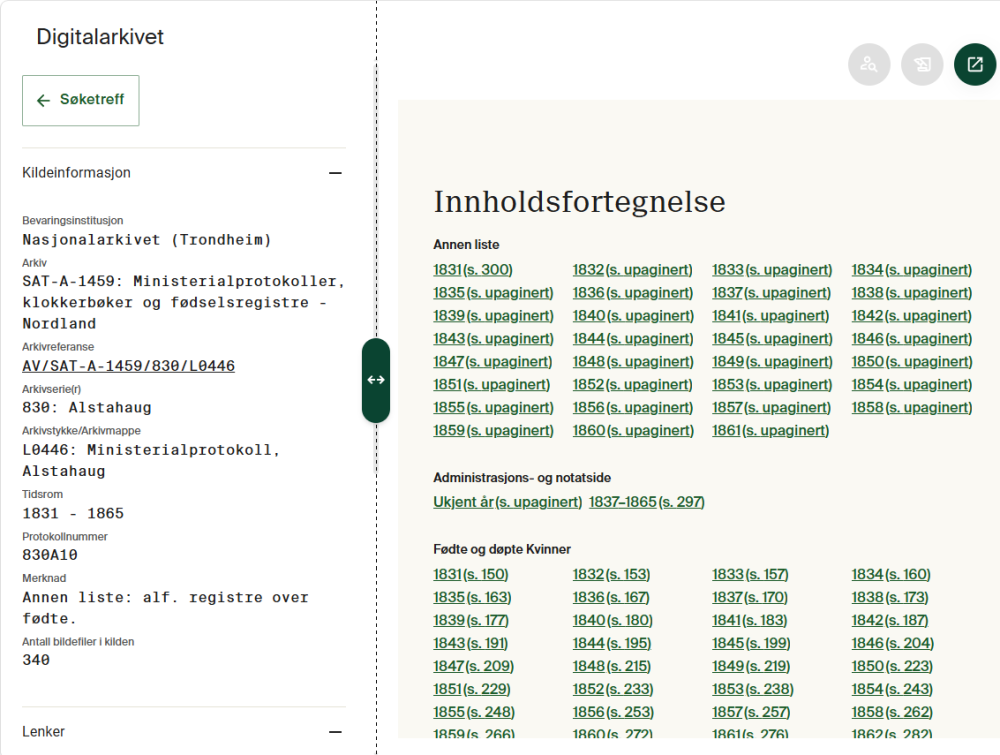
Task: Select the Innholdsfortegnelse heading
Action: (x=579, y=202)
